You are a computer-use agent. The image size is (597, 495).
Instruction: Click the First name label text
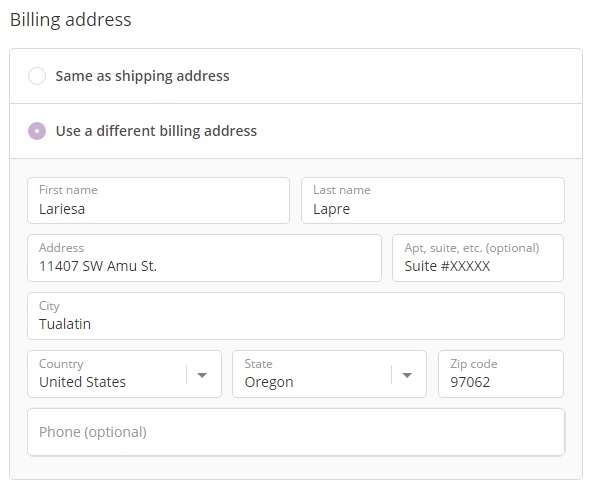coord(68,190)
